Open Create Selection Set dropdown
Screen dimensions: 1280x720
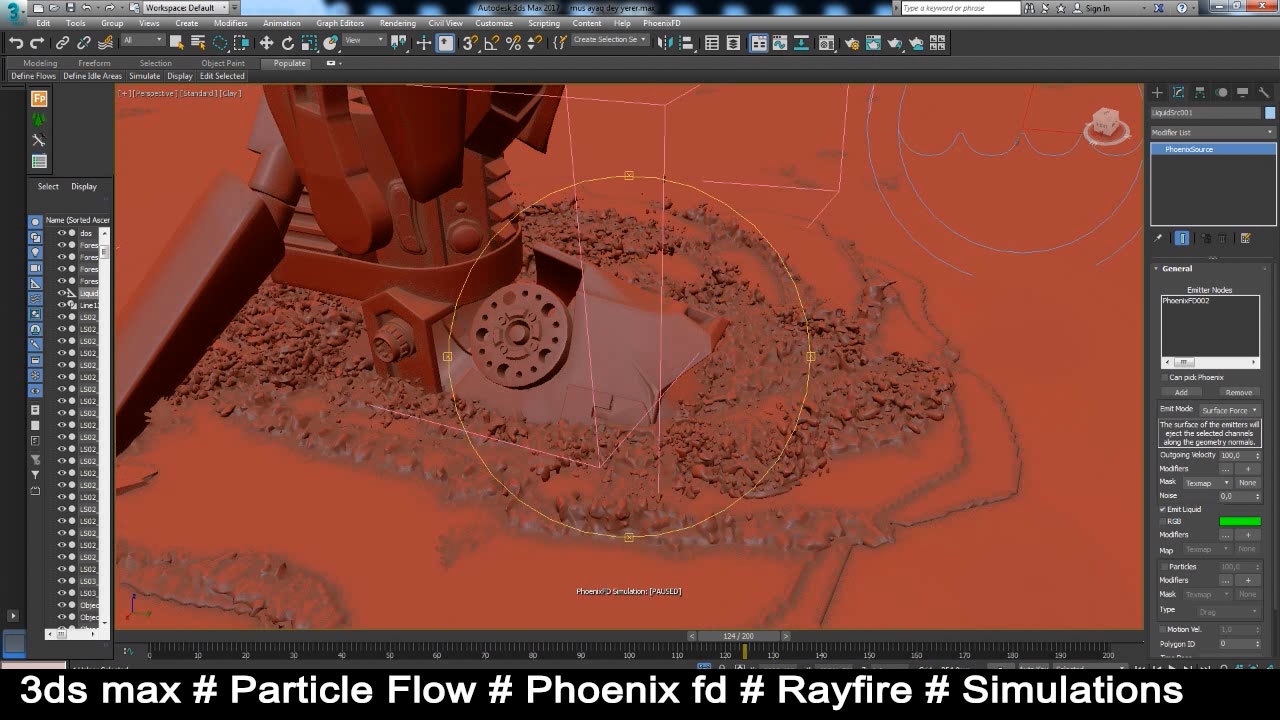[x=609, y=40]
